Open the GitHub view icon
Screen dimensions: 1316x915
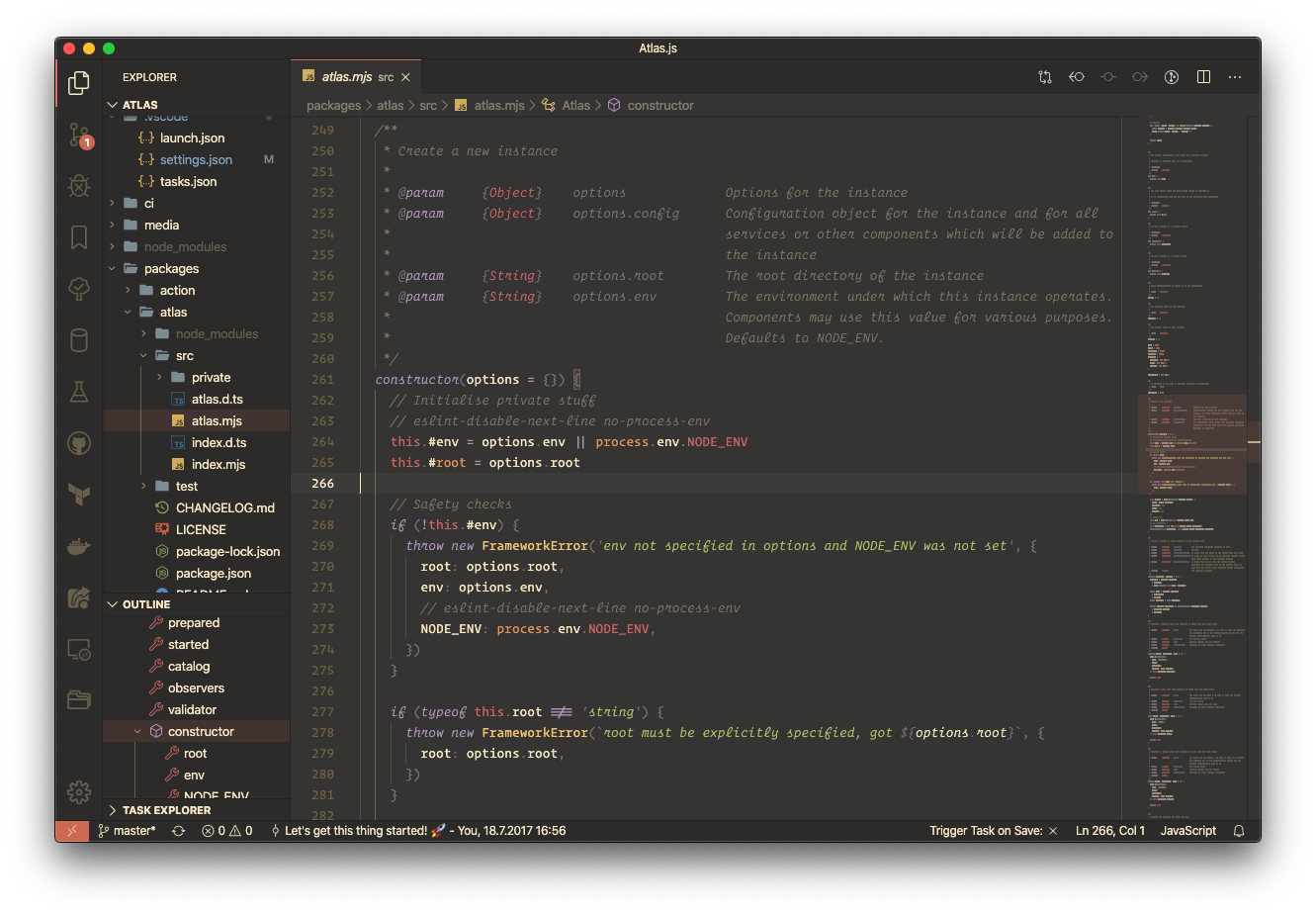[x=79, y=443]
